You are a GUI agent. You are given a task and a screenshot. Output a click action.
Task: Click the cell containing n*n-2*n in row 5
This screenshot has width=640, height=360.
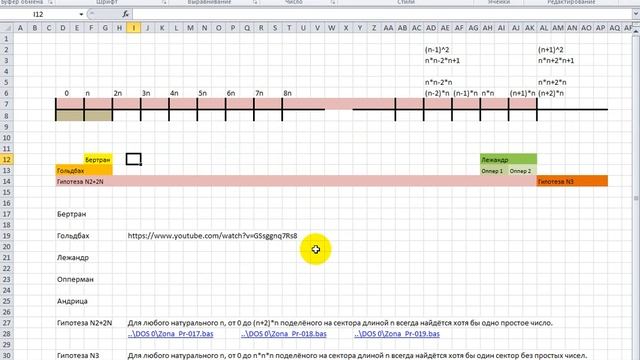[x=438, y=82]
